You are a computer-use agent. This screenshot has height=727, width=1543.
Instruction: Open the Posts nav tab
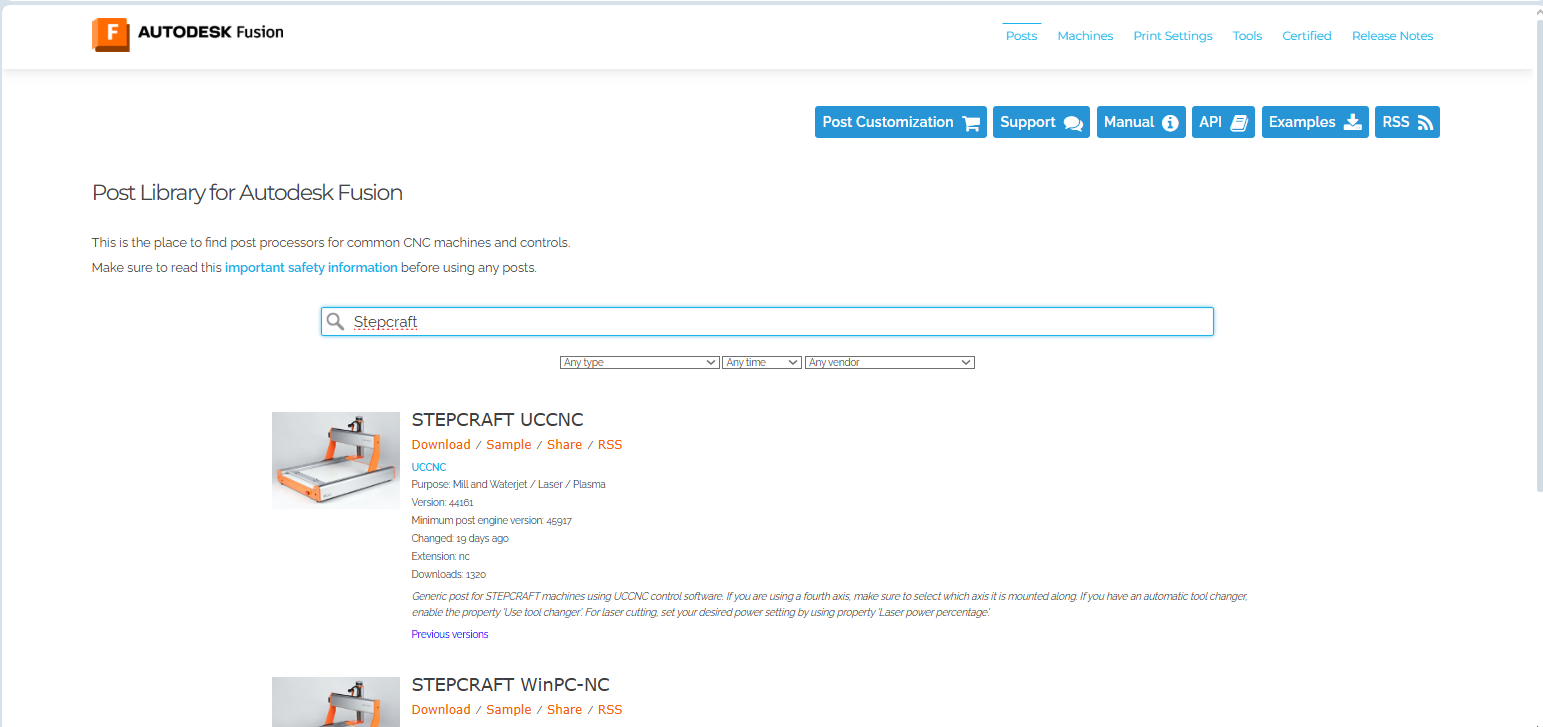[1021, 36]
